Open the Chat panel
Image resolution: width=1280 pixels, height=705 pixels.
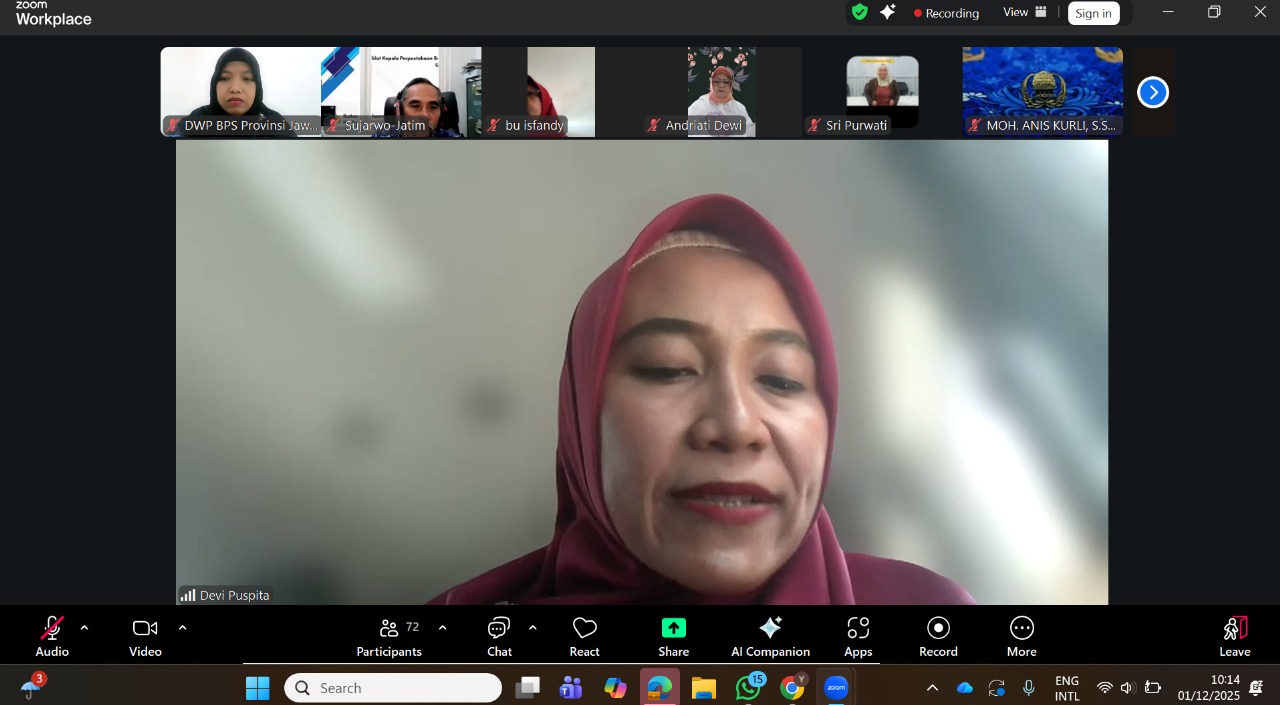coord(499,637)
